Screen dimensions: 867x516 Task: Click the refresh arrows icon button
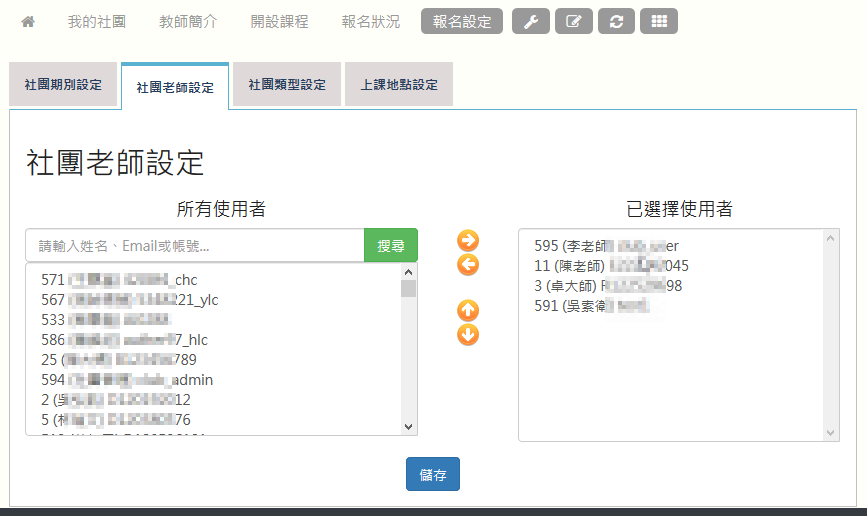(x=616, y=21)
